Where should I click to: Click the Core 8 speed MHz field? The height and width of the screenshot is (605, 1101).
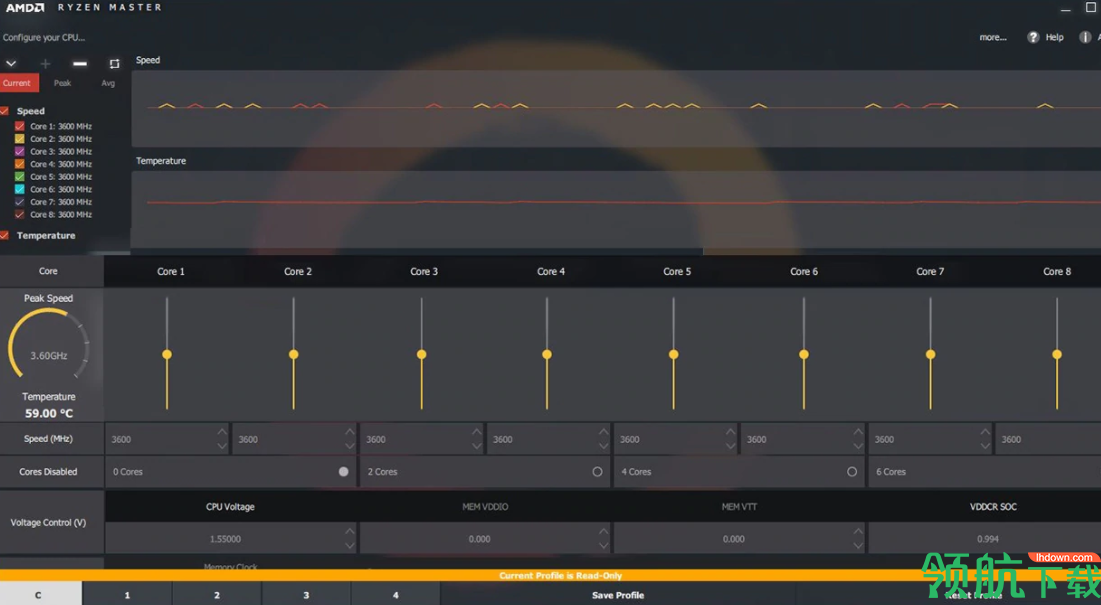click(x=1048, y=439)
